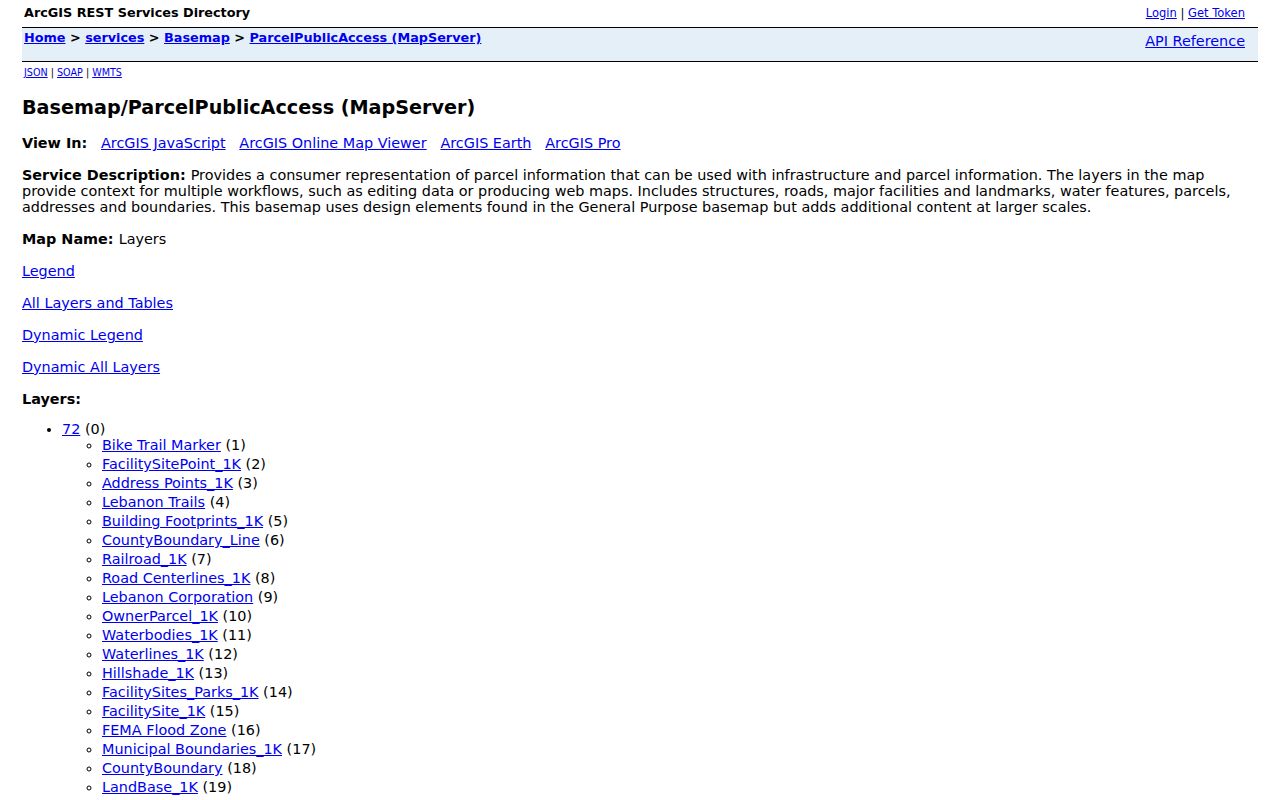1280x800 pixels.
Task: Select the CountyBoundary_Line layer
Action: (x=181, y=540)
